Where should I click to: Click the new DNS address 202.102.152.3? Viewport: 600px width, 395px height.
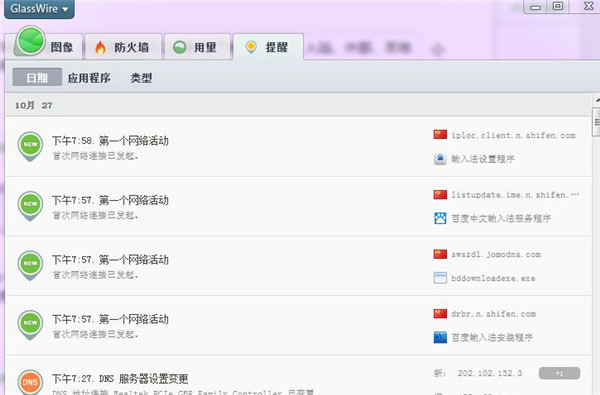(490, 373)
